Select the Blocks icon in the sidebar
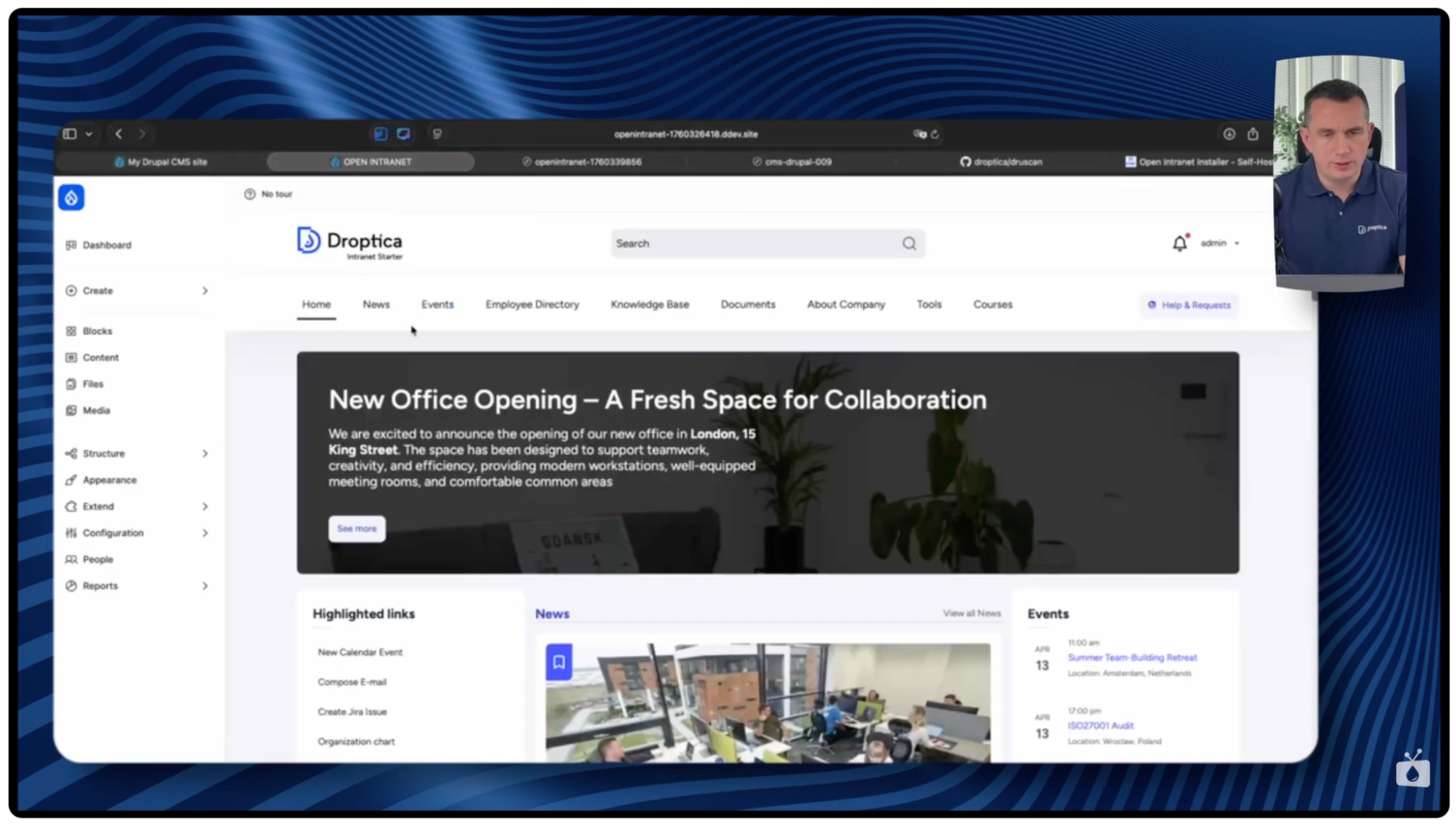 coord(71,331)
